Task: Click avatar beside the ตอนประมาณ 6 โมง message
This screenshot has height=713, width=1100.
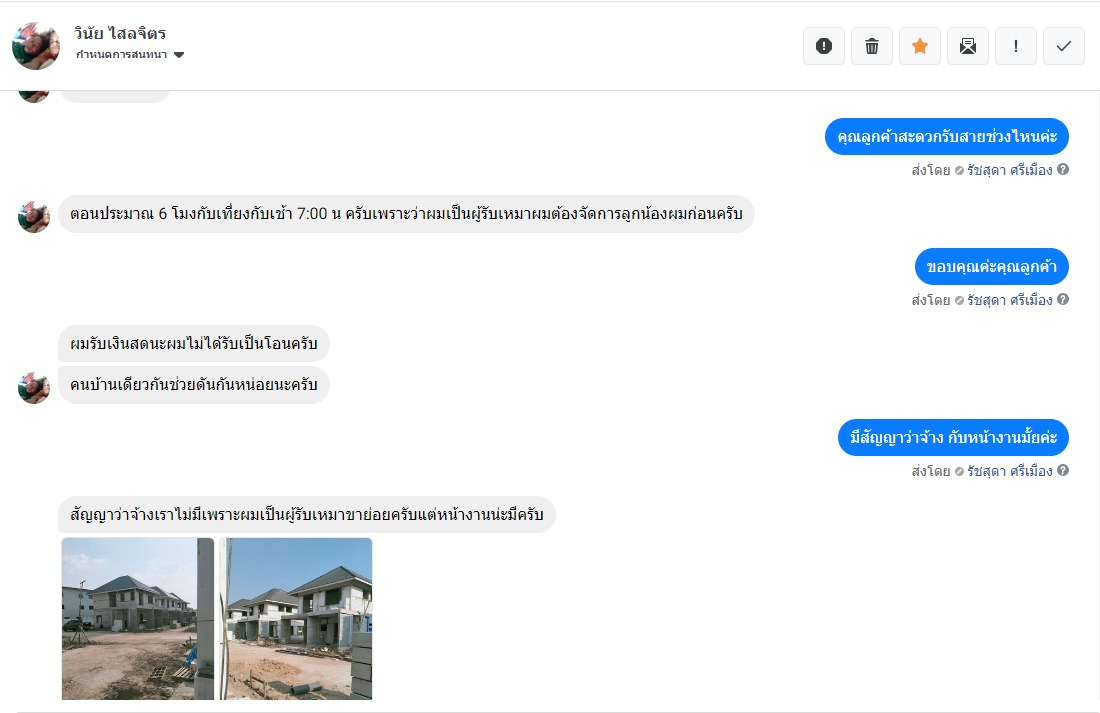Action: click(x=34, y=217)
